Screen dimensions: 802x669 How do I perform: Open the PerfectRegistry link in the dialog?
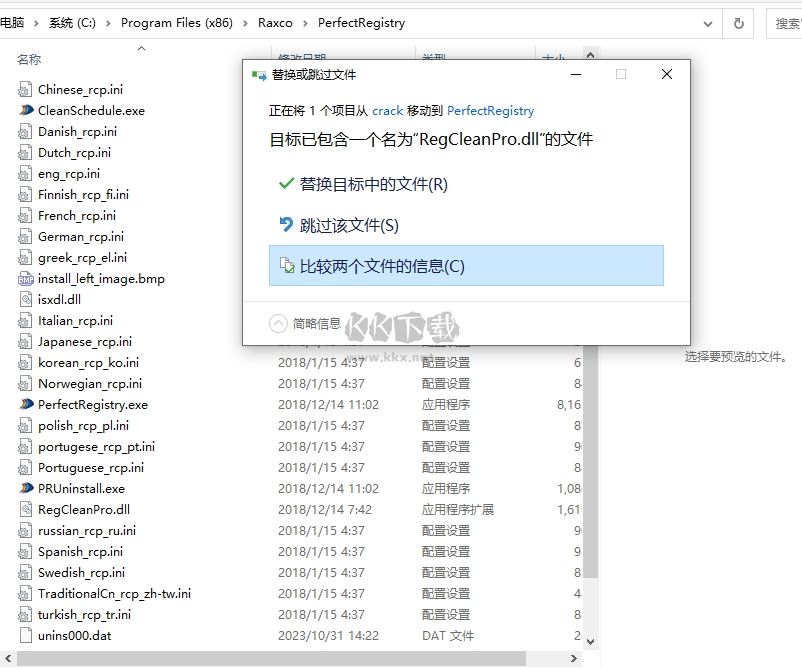tap(490, 111)
